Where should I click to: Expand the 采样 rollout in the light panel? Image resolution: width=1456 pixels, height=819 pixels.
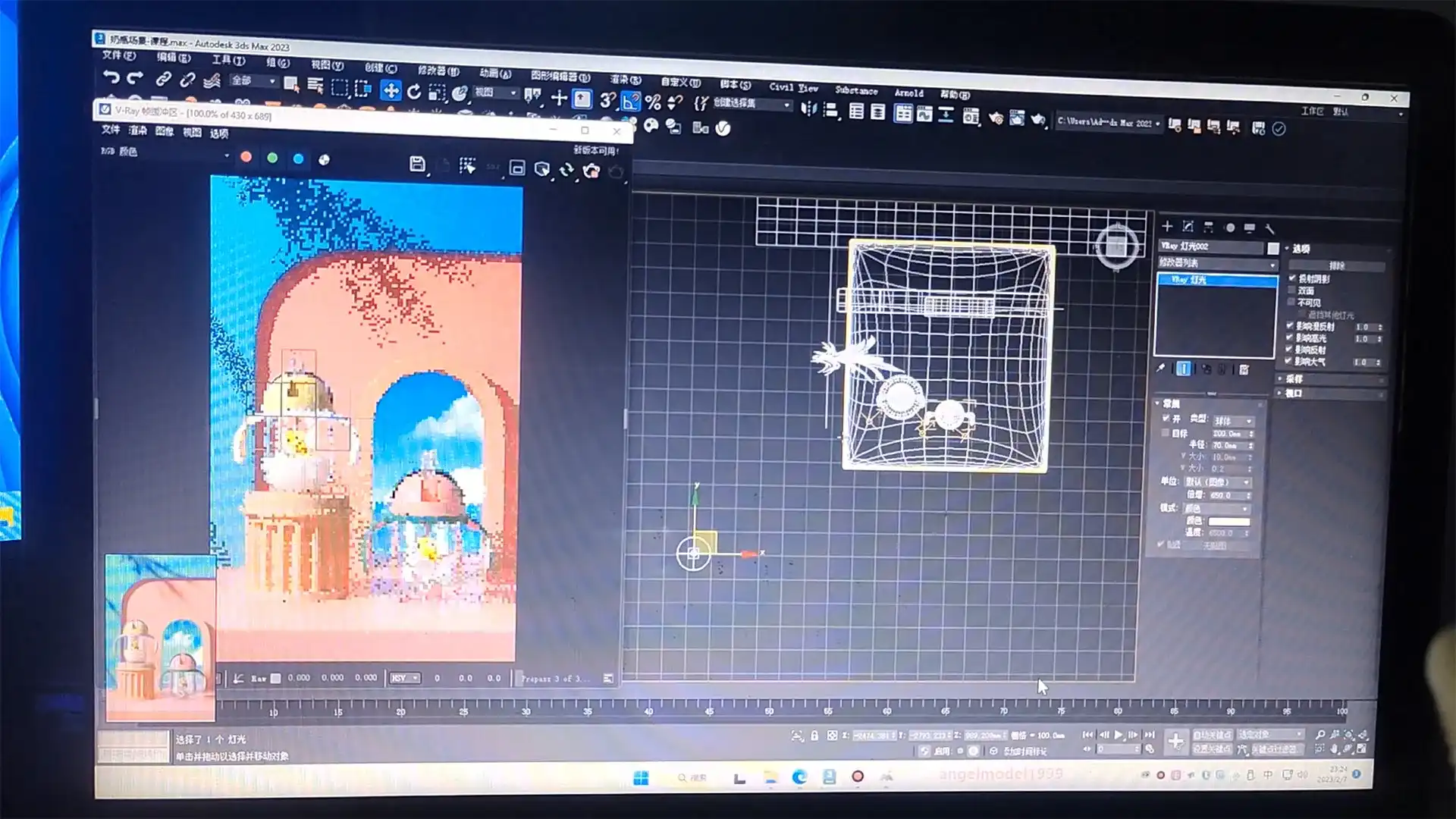pyautogui.click(x=1294, y=378)
